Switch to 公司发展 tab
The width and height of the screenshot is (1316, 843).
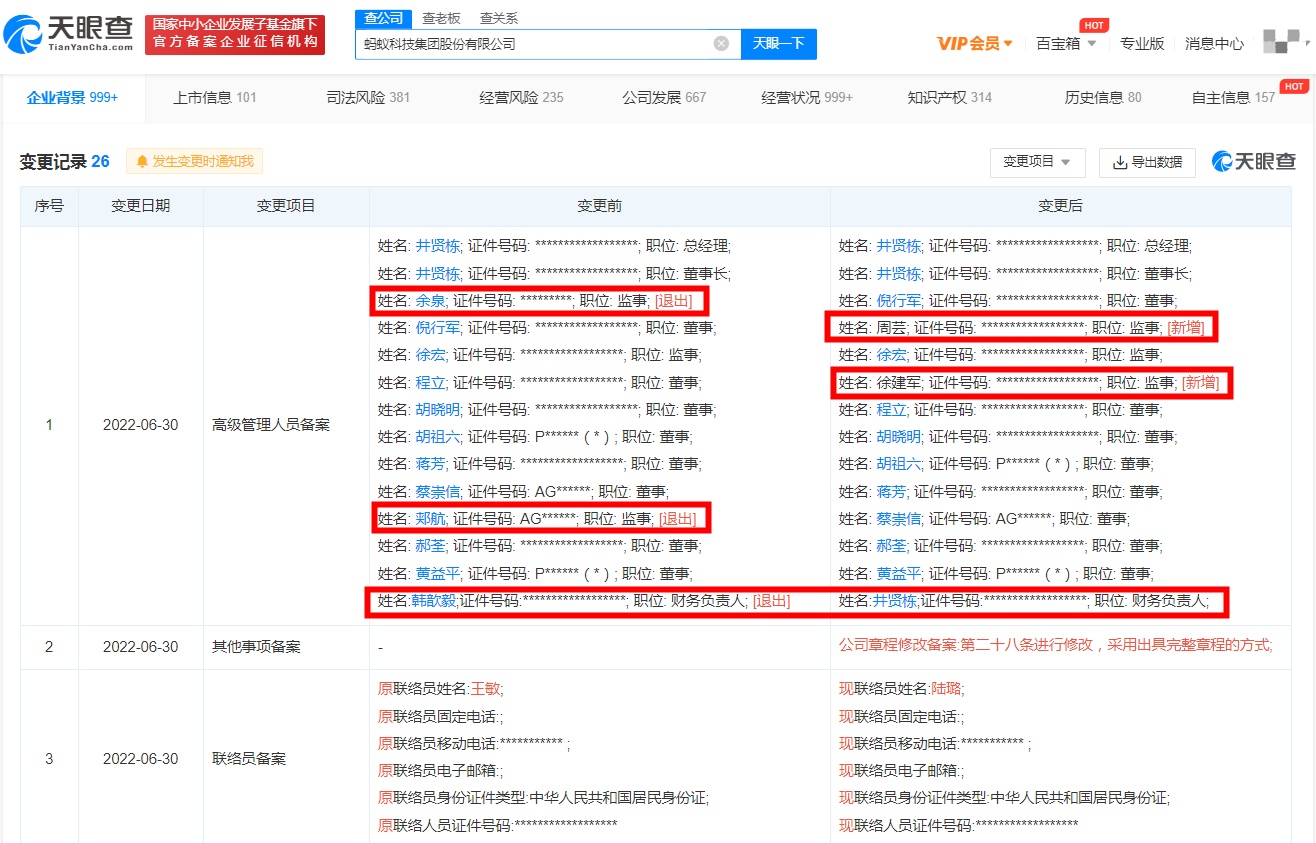coord(664,97)
